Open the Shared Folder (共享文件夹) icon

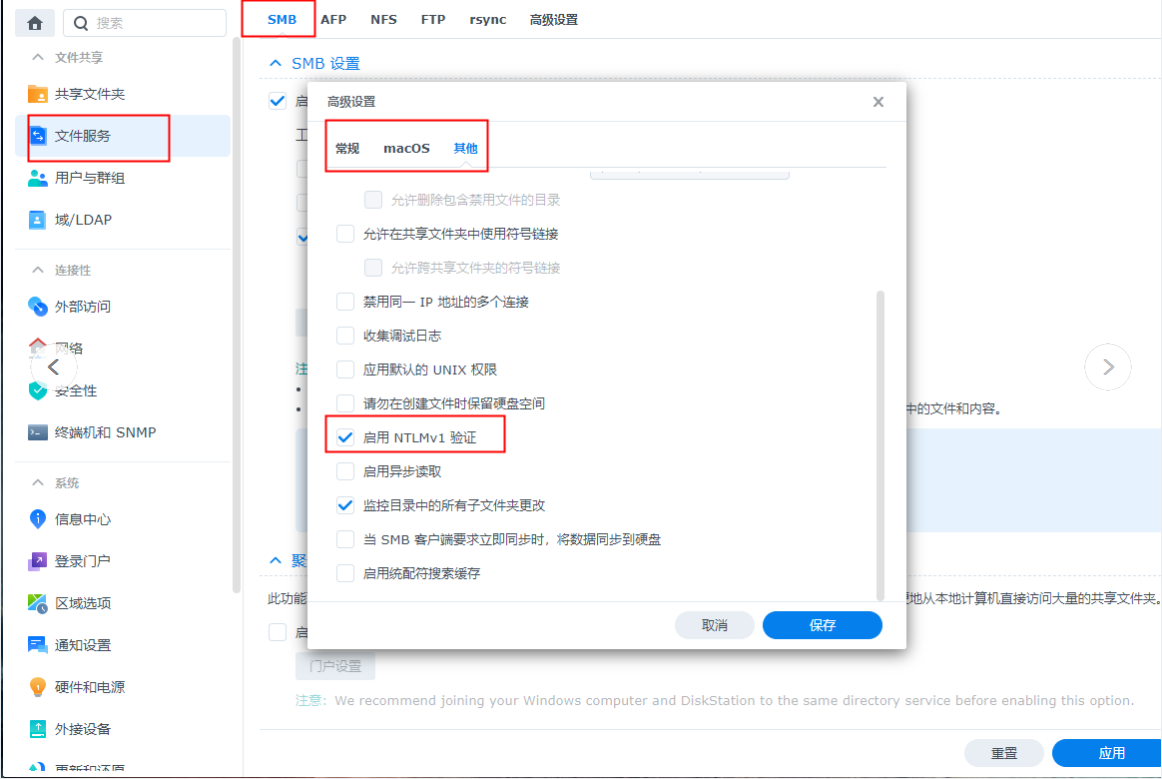point(37,94)
